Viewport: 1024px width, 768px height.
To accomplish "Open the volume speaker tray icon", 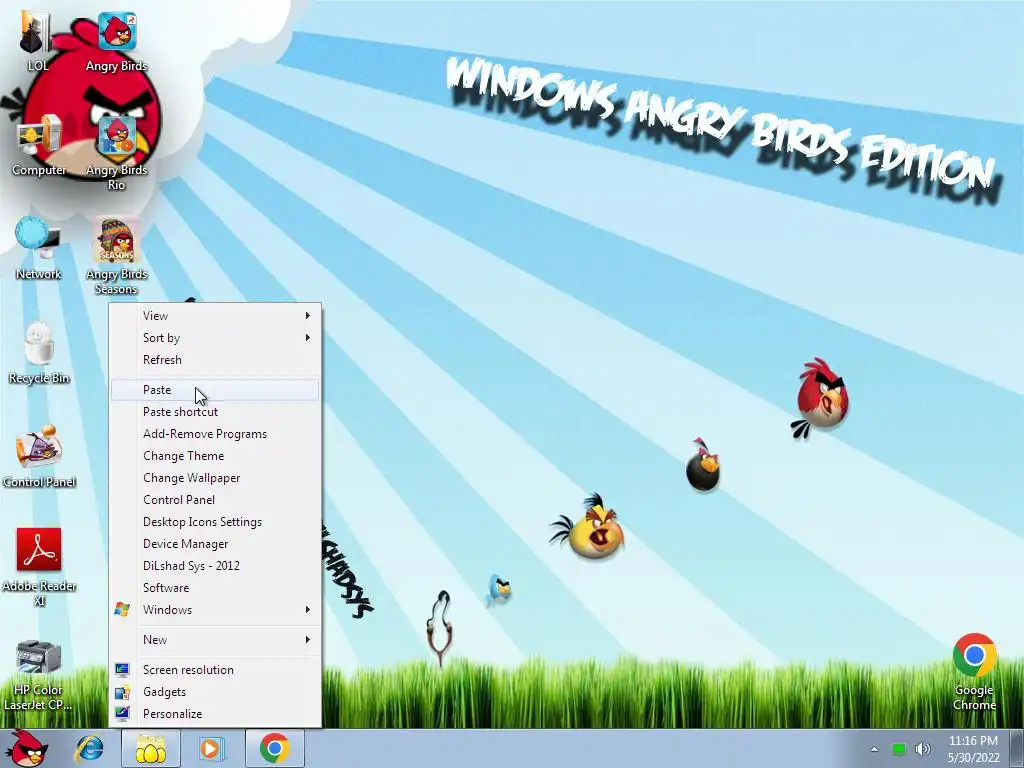I will 923,750.
